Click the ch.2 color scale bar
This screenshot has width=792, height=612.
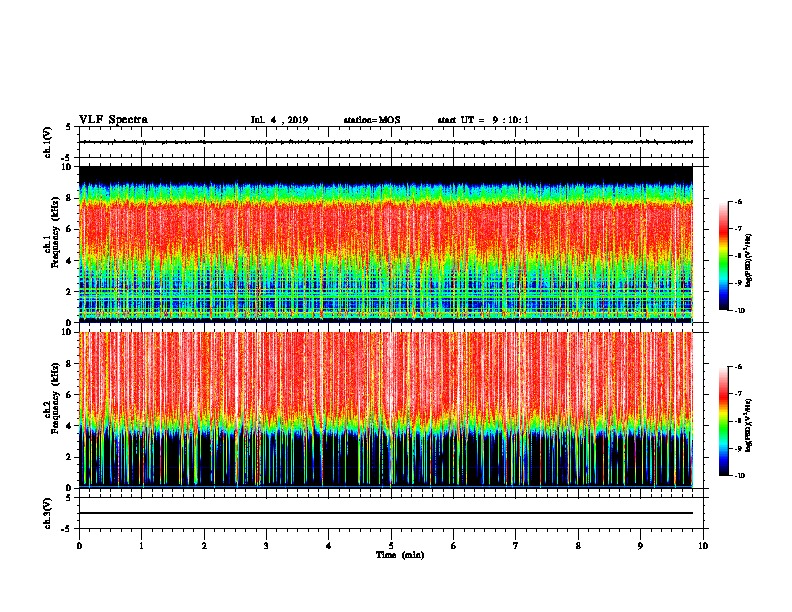723,421
